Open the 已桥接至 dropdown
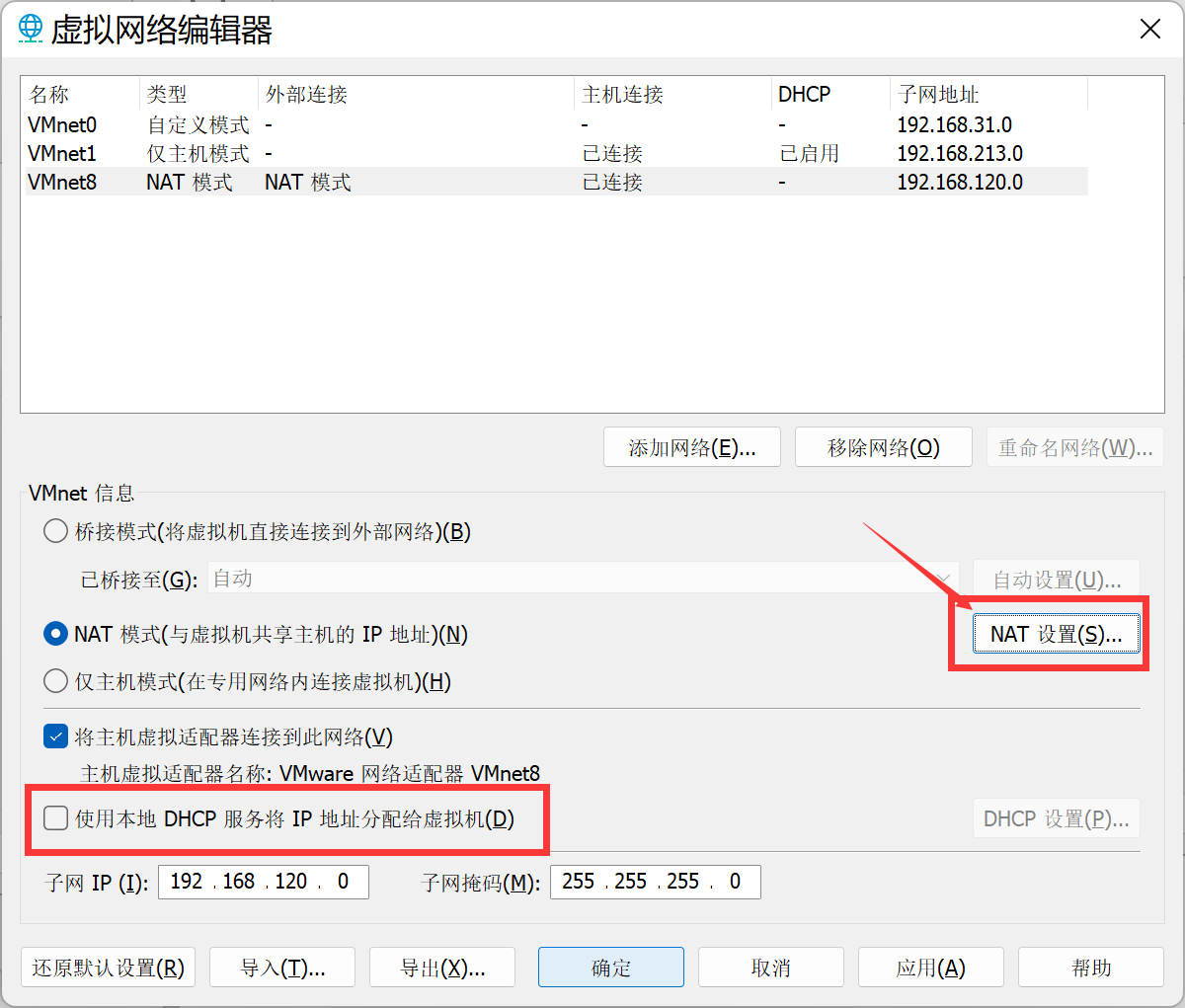This screenshot has width=1185, height=1008. pos(583,580)
